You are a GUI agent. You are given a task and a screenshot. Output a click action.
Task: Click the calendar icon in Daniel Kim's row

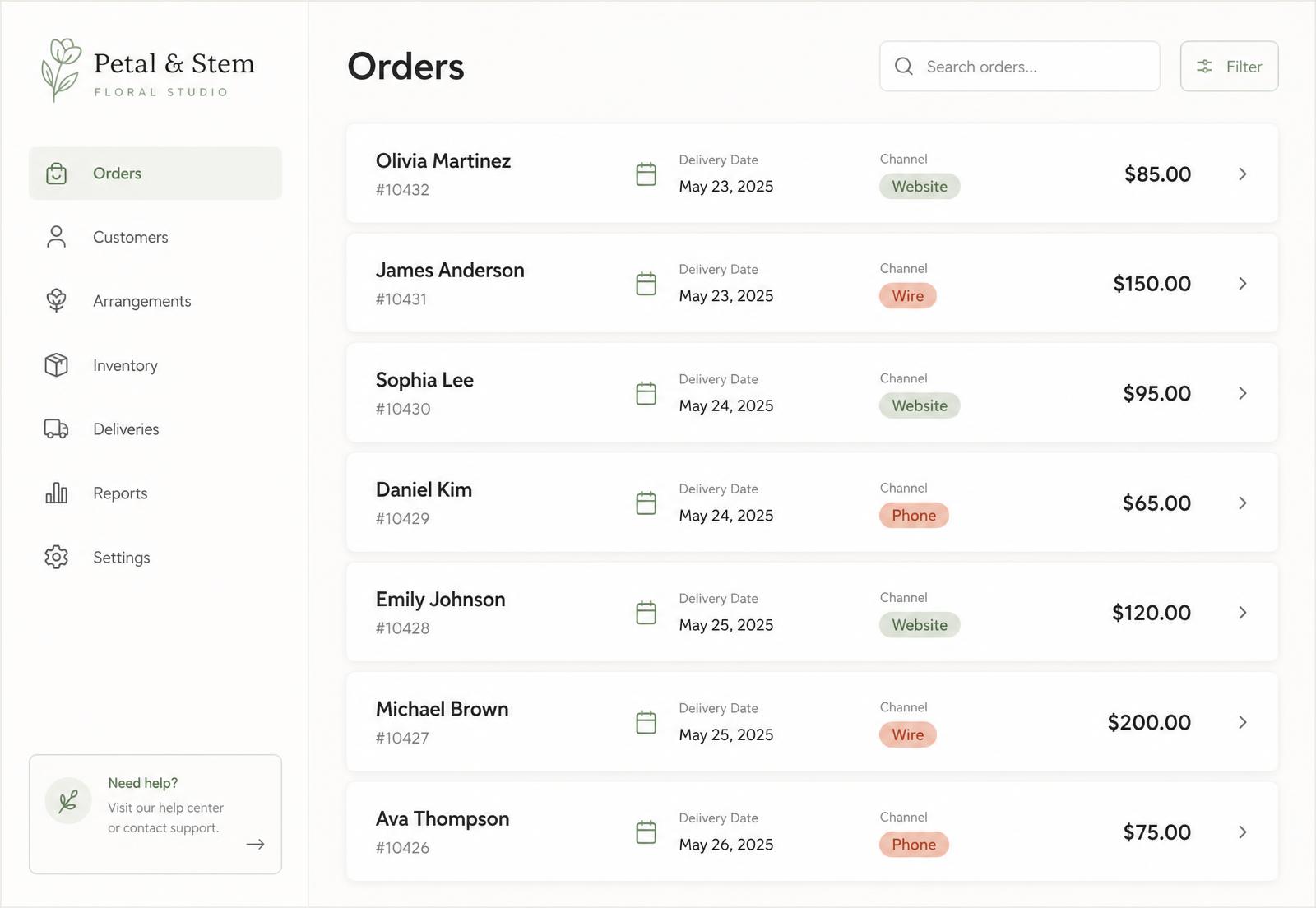646,503
